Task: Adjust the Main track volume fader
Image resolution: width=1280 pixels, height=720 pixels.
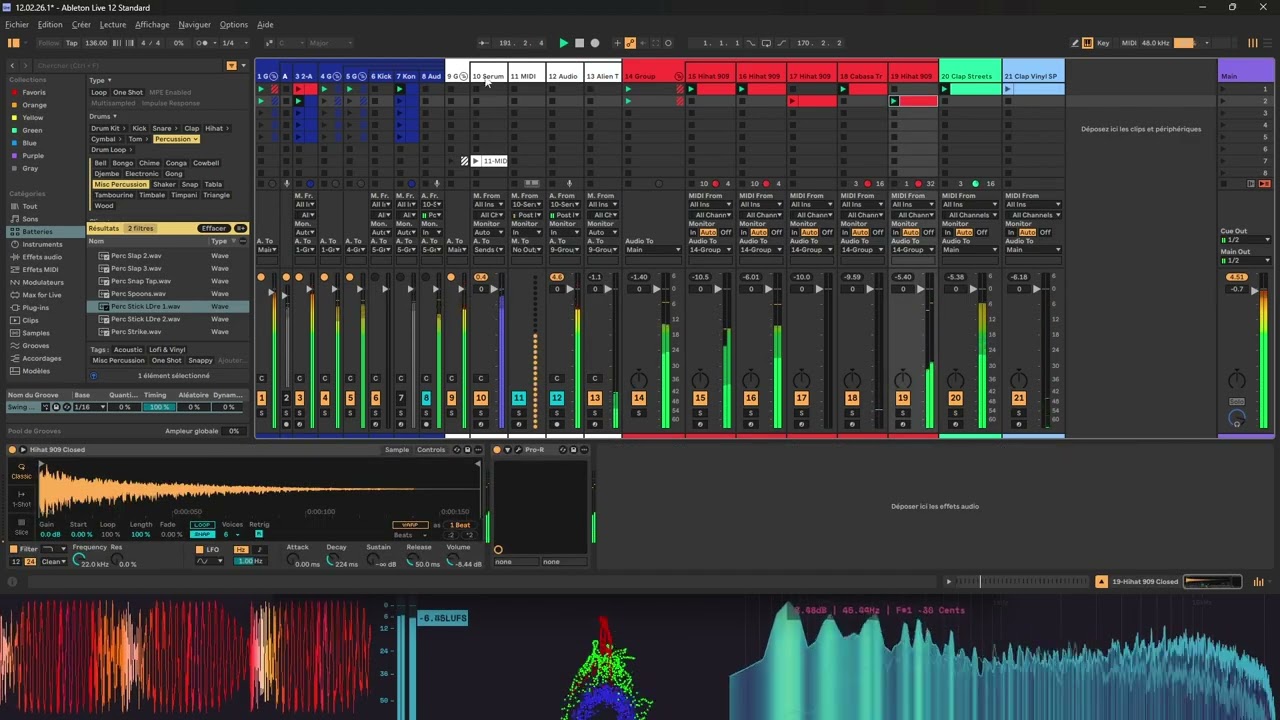Action: pos(1254,290)
